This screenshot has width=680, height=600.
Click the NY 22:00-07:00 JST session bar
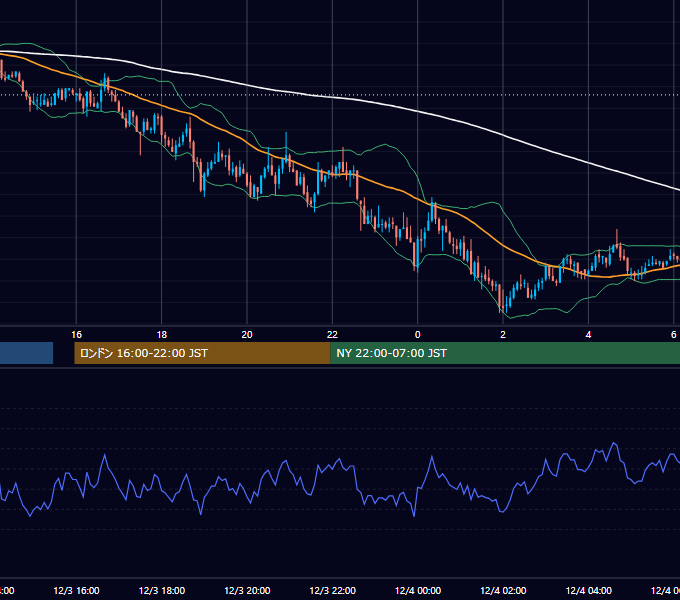(505, 353)
